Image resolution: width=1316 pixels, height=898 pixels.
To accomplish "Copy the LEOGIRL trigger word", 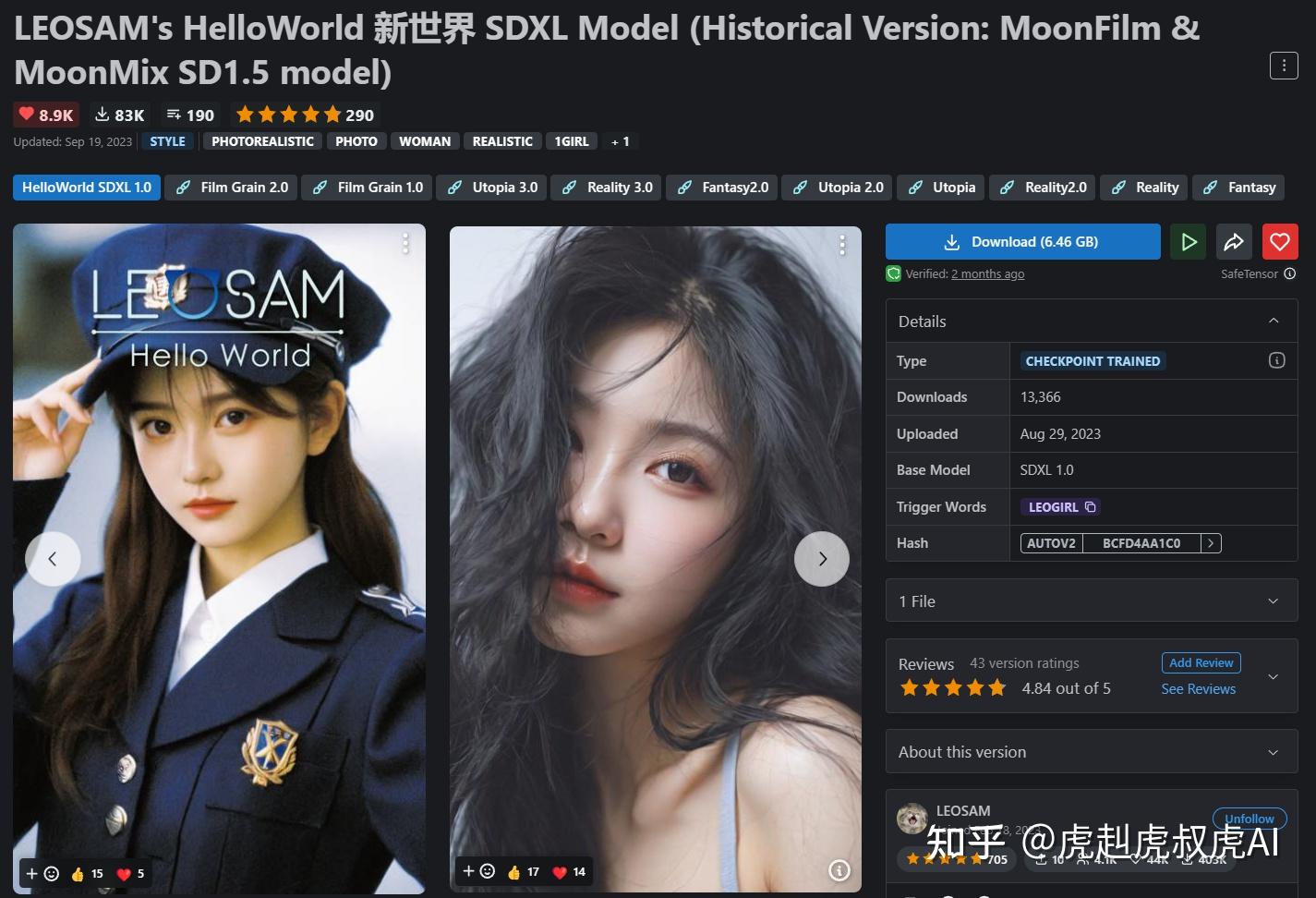I will coord(1092,506).
